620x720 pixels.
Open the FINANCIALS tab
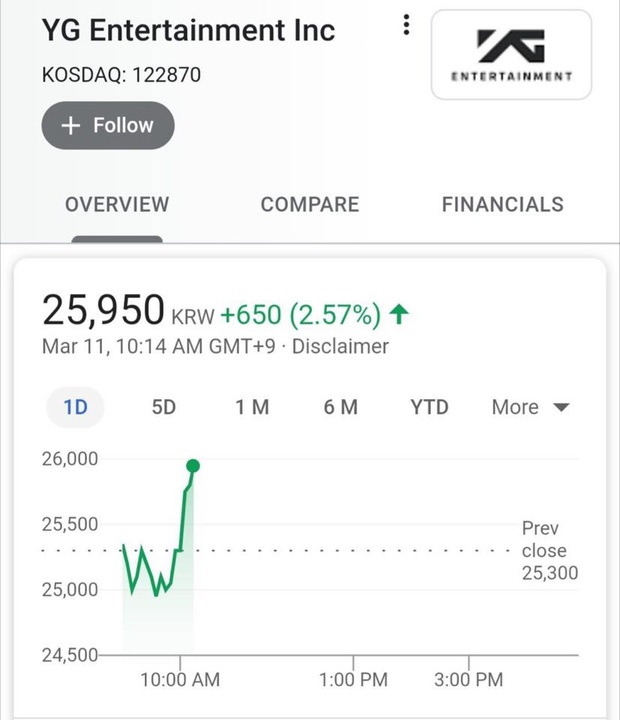click(x=502, y=205)
